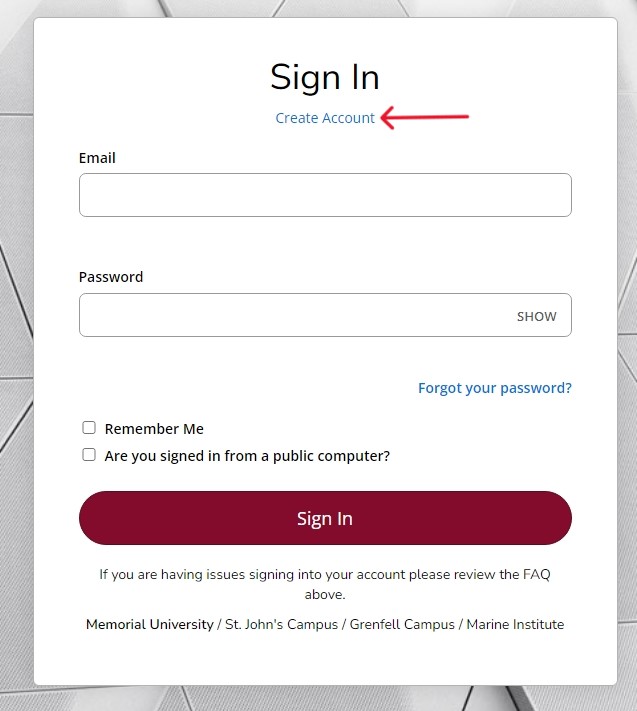Image resolution: width=637 pixels, height=711 pixels.
Task: Go to St. John's Campus link
Action: [x=281, y=624]
